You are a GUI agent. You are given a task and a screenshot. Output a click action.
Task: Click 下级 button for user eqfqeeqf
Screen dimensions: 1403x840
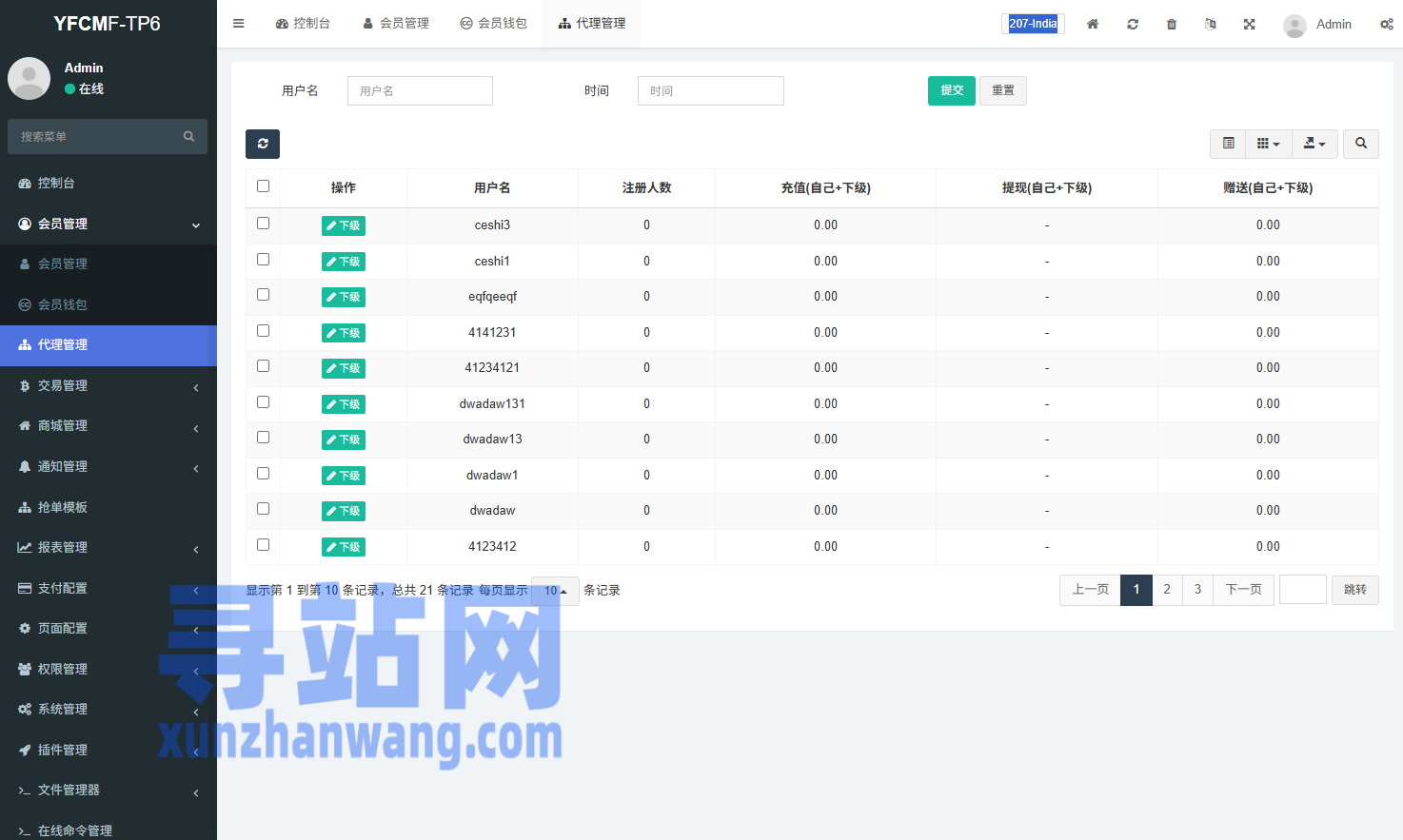(344, 297)
